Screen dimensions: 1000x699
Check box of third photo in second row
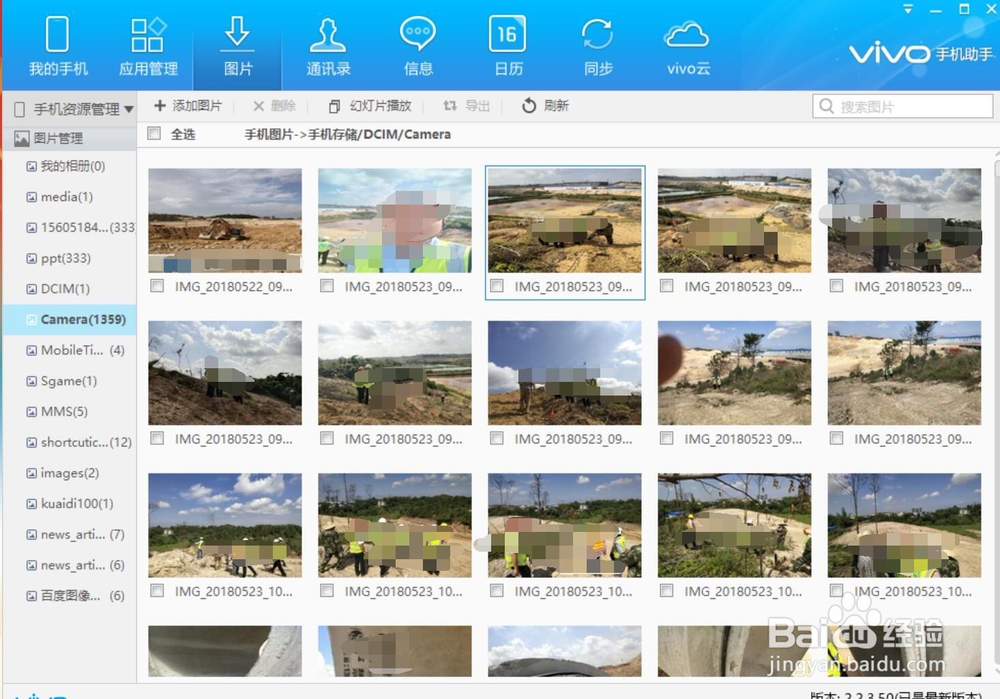(x=496, y=438)
